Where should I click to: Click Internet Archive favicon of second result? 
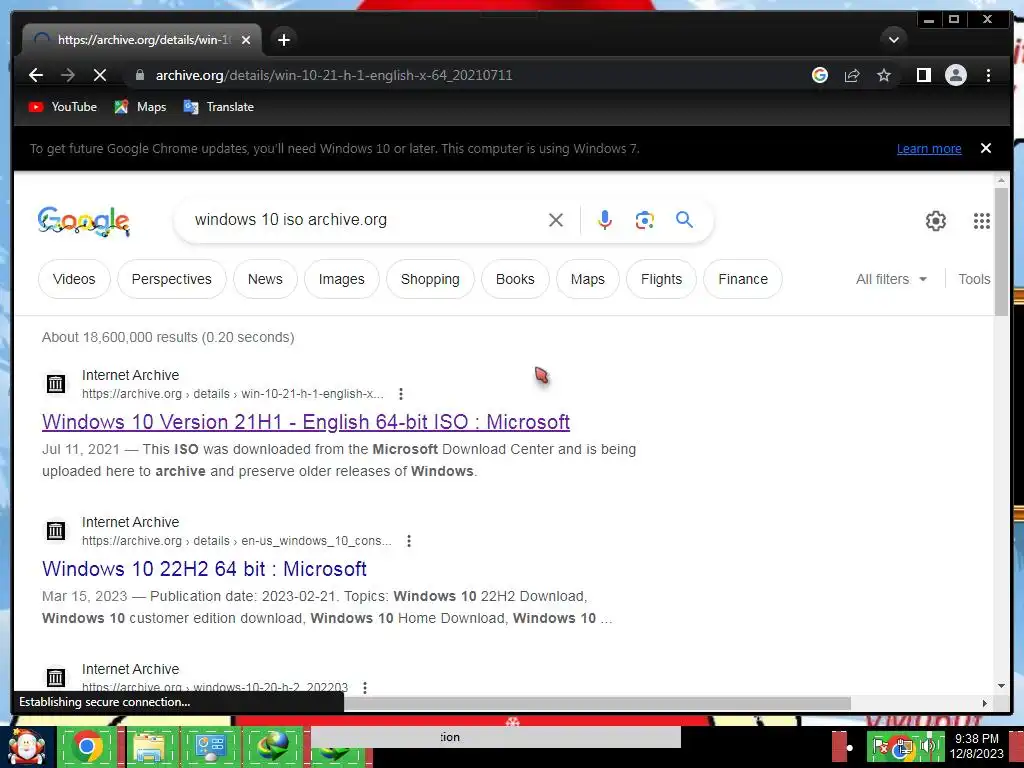pyautogui.click(x=56, y=530)
